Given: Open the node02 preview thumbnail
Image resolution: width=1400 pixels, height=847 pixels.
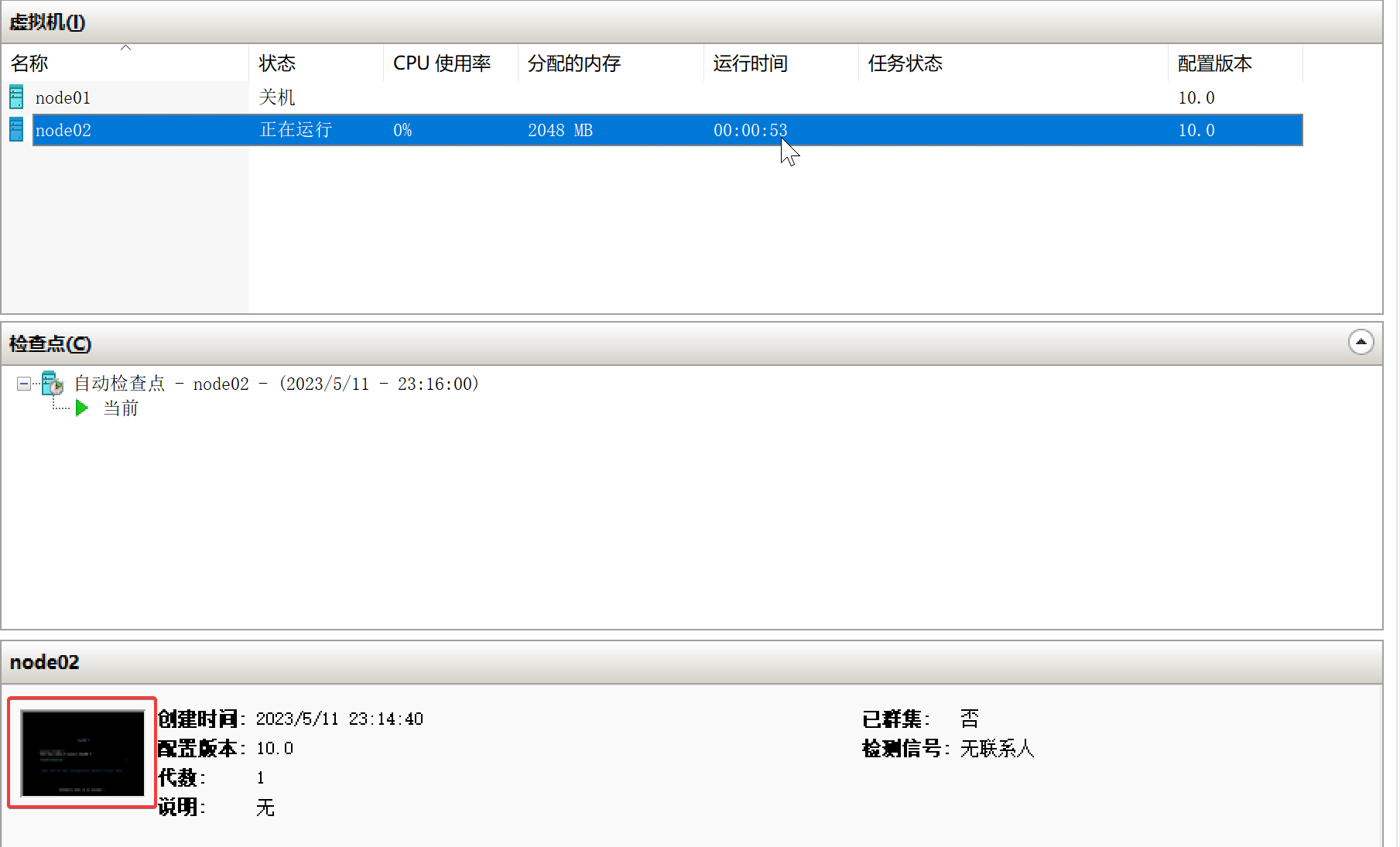Looking at the screenshot, I should [81, 753].
